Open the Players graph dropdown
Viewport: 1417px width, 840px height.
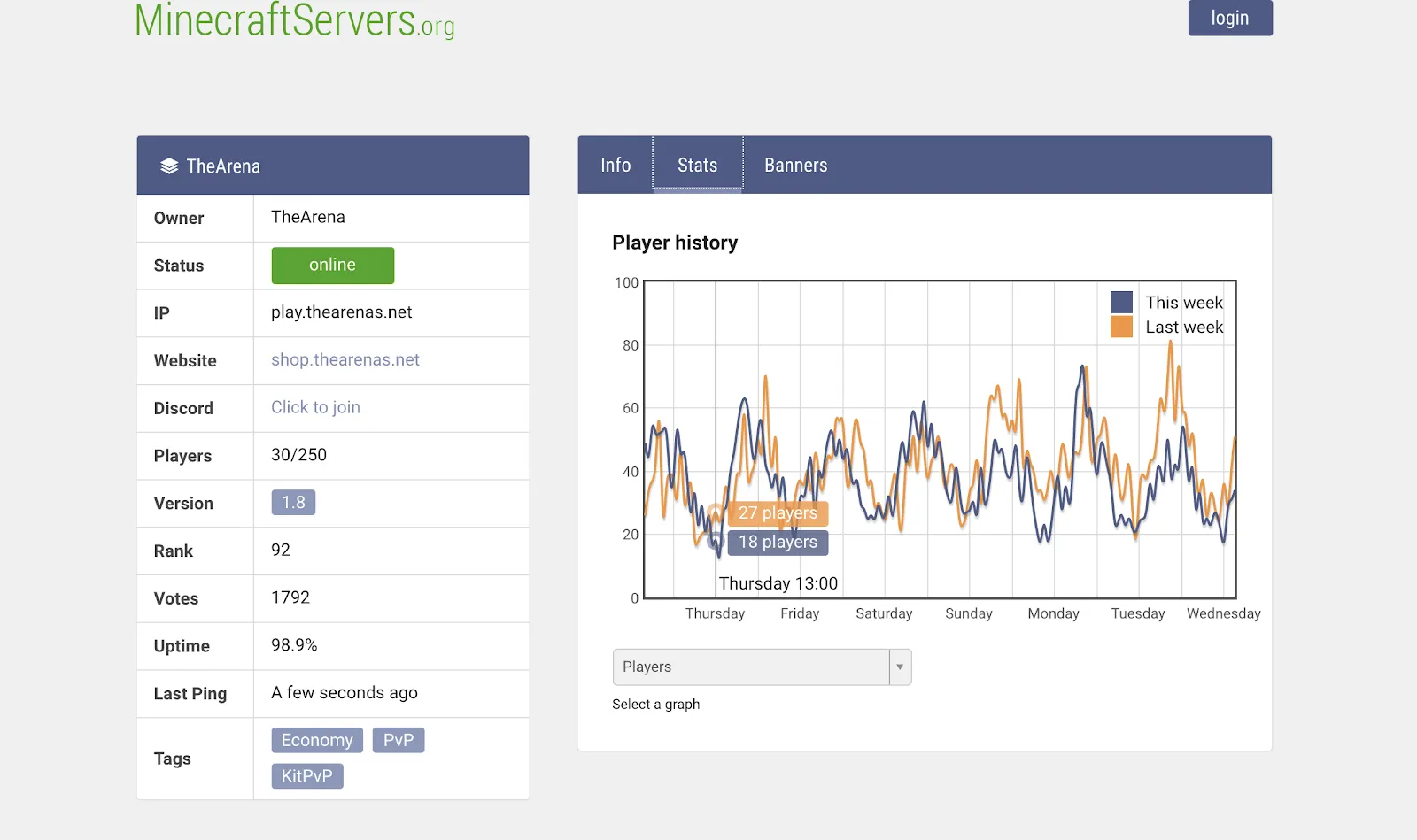(762, 667)
